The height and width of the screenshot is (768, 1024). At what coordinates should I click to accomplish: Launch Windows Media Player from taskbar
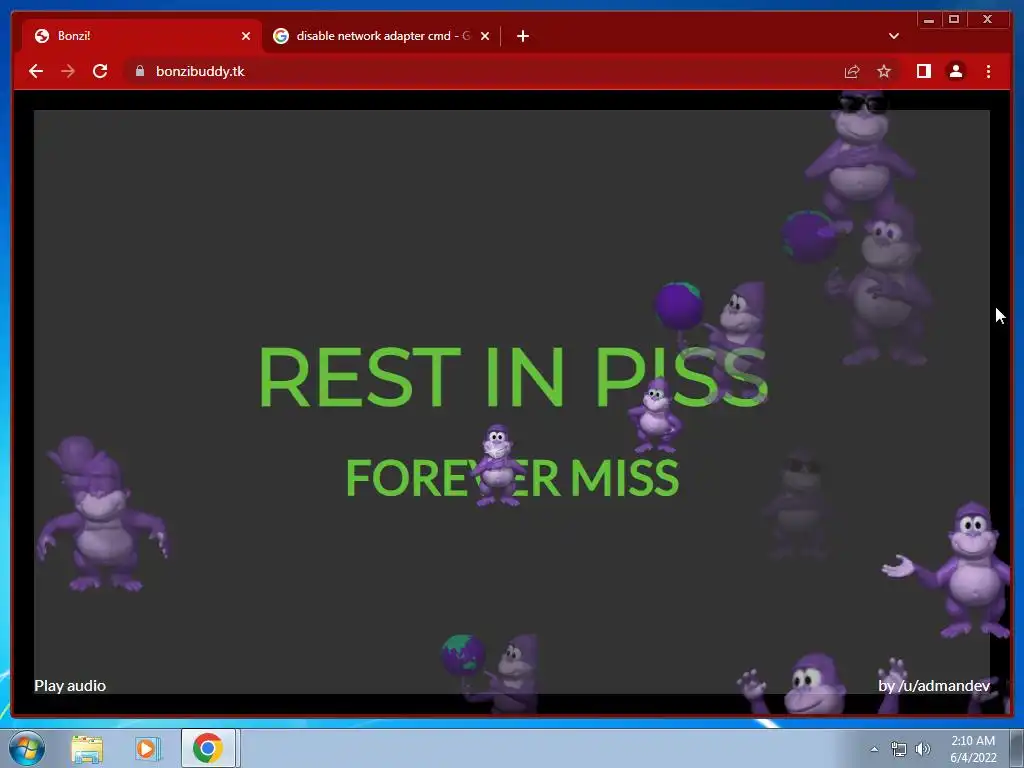pos(148,749)
